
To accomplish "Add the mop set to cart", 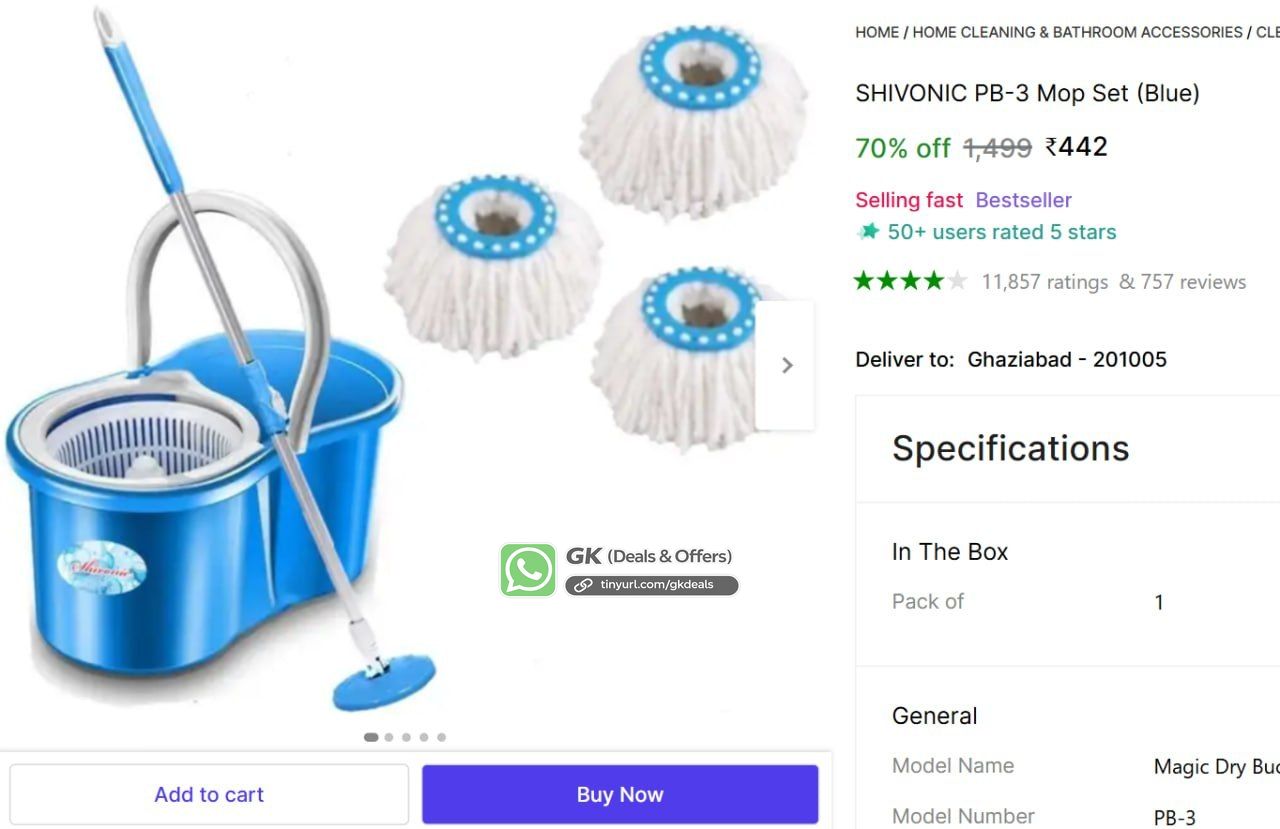I will (209, 795).
